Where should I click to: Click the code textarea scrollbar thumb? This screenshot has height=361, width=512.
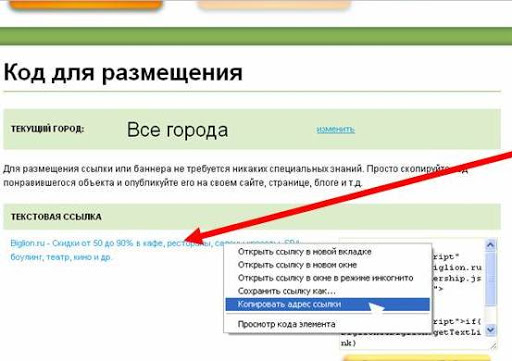(x=490, y=279)
